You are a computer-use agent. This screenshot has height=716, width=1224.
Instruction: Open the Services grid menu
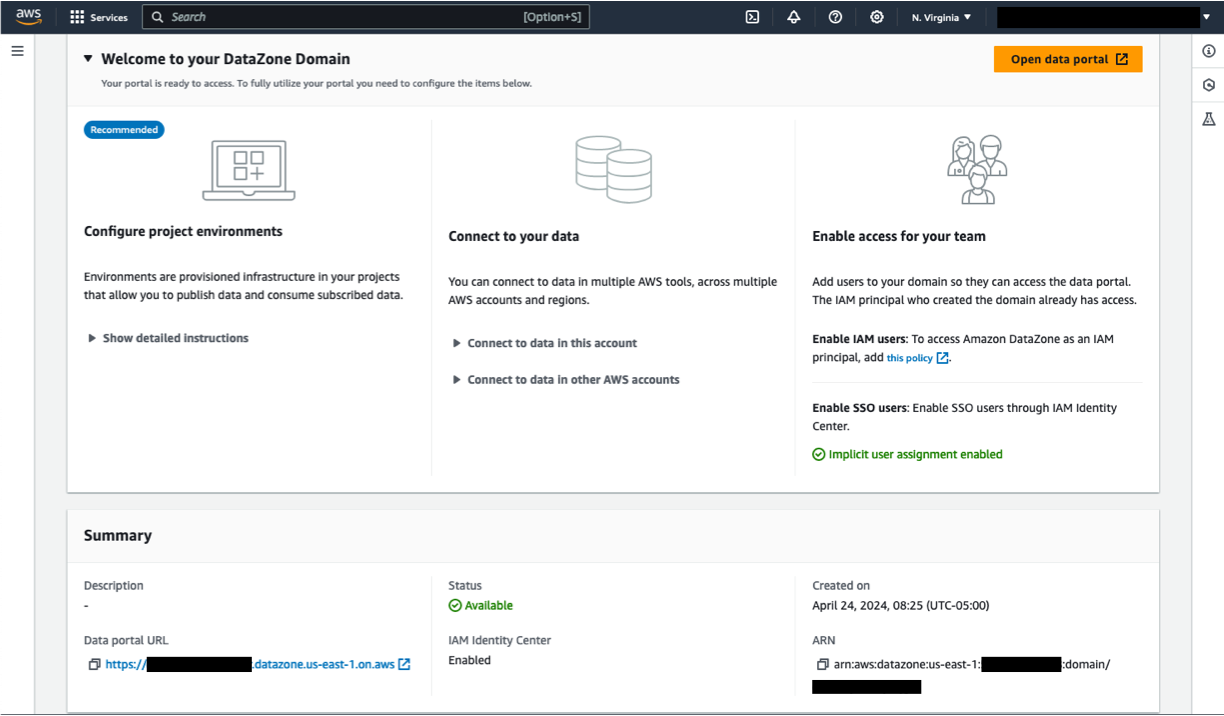[99, 17]
